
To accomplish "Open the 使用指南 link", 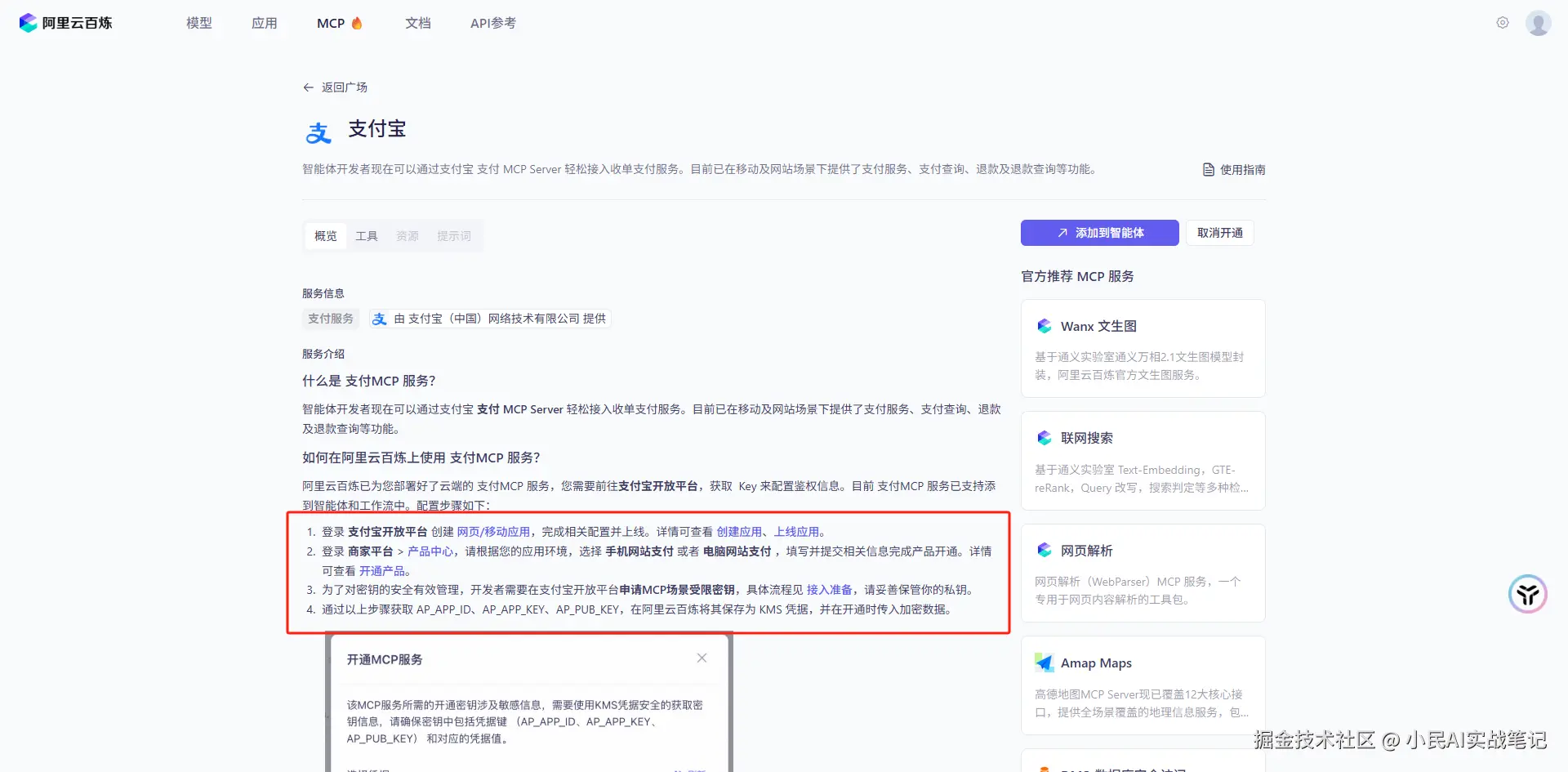I will click(1243, 170).
